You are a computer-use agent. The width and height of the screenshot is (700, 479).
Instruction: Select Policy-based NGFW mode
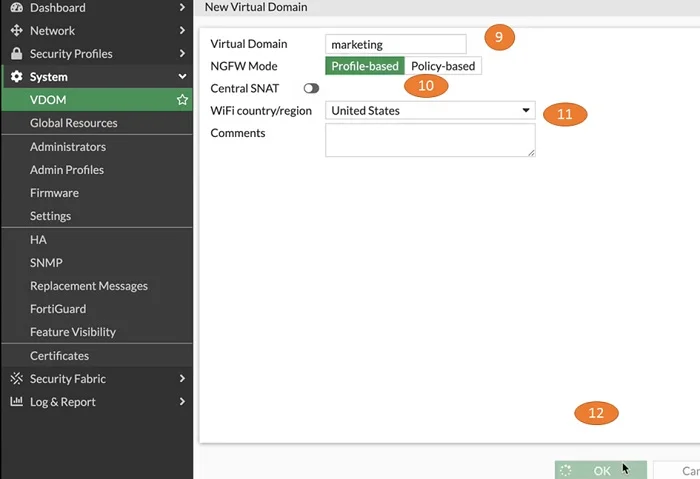coord(443,66)
